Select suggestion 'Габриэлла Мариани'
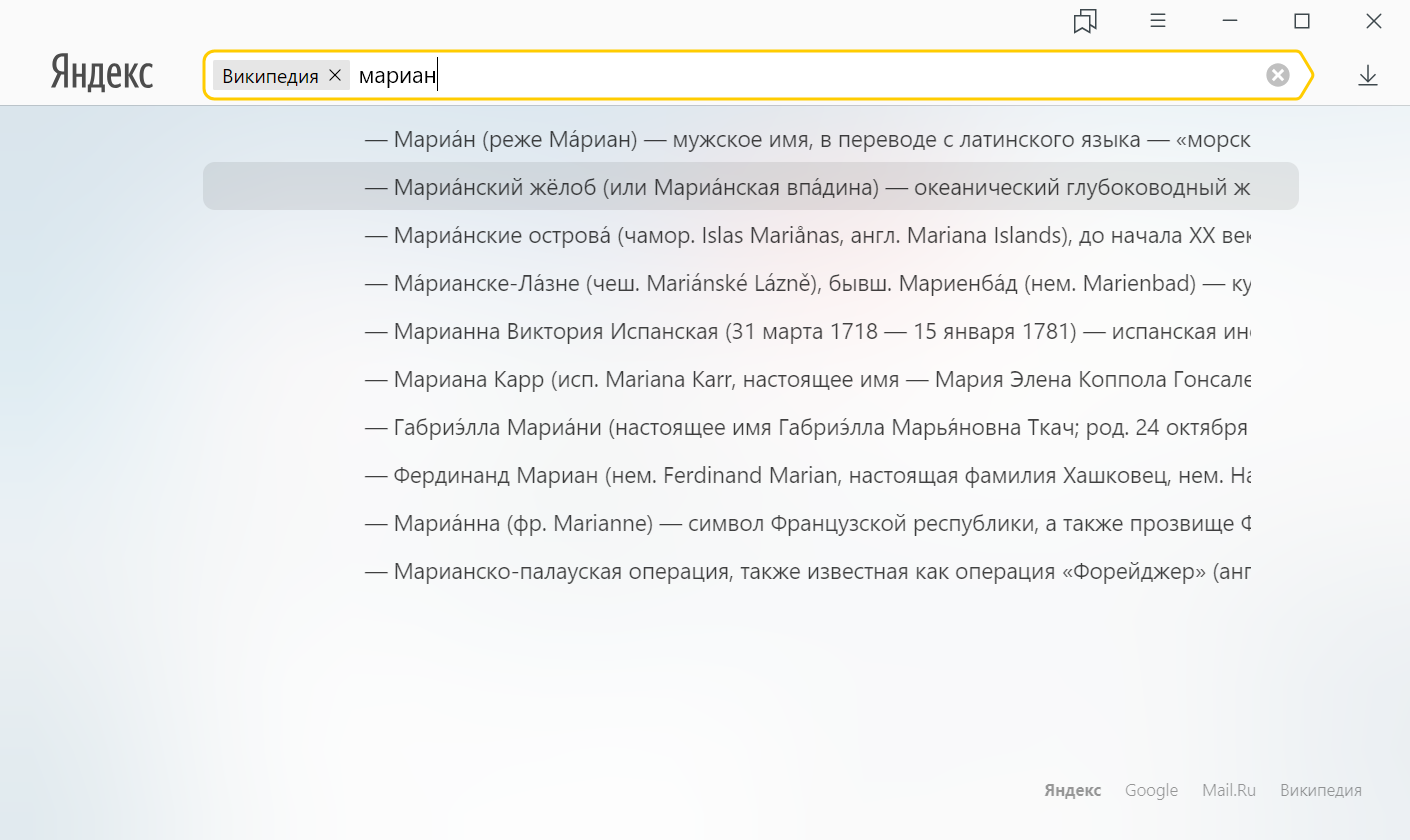 pos(751,427)
